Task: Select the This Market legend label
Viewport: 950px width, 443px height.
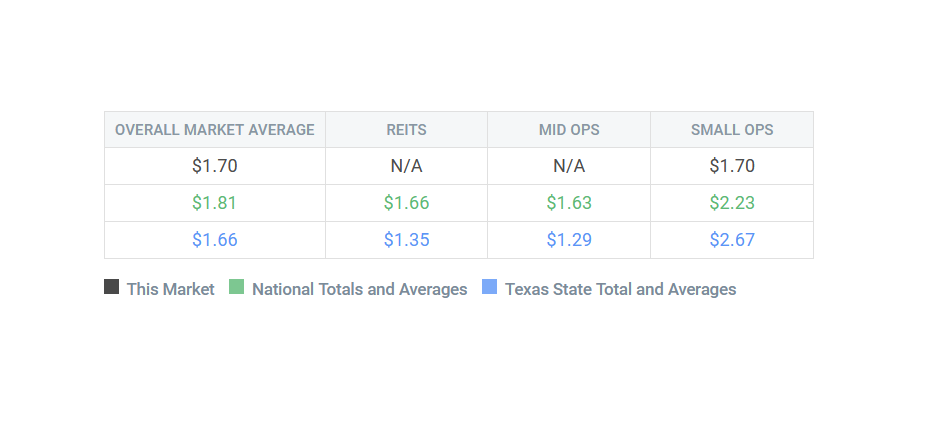Action: (170, 289)
